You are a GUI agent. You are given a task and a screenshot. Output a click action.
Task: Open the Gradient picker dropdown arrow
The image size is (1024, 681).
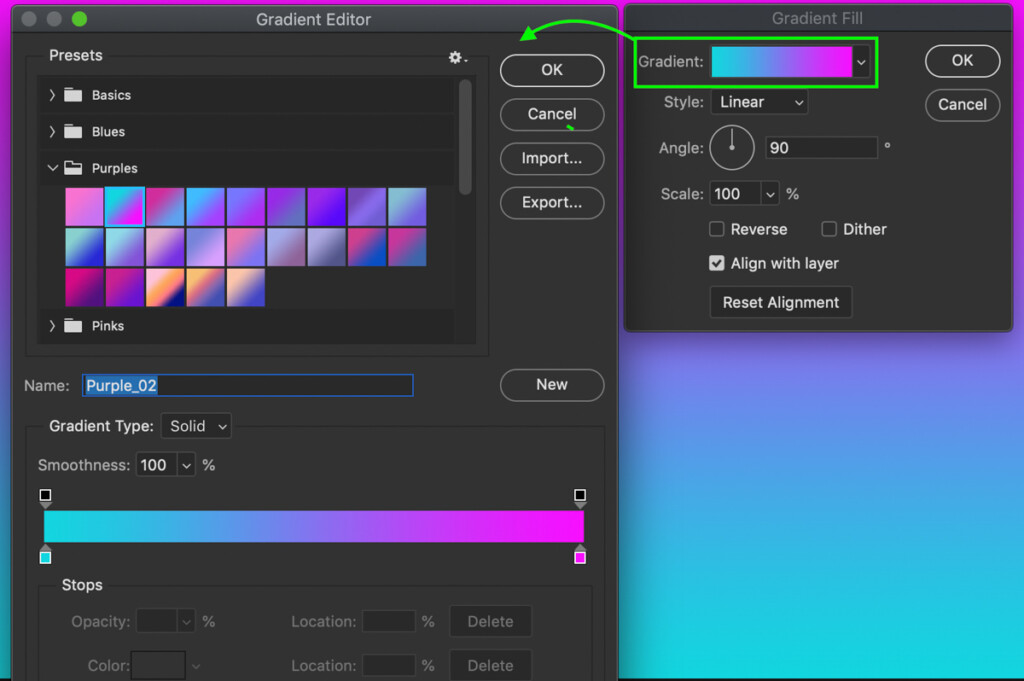point(861,62)
